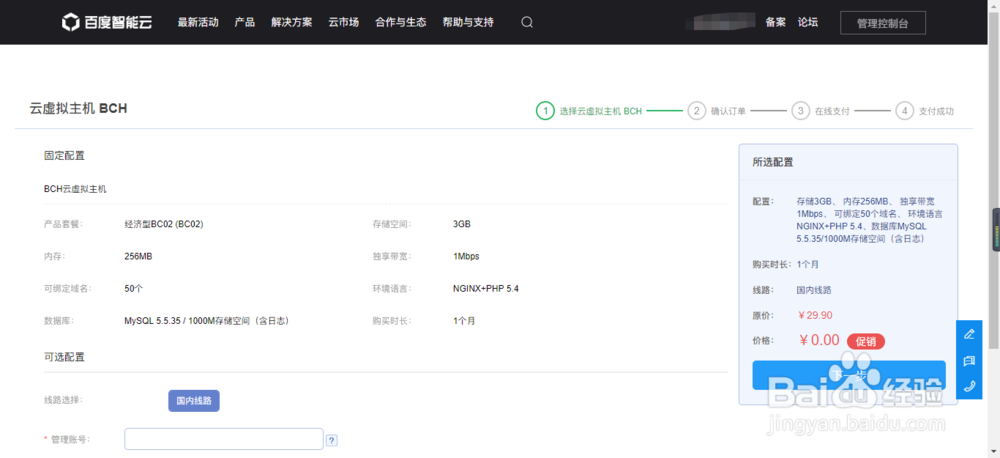Click the 论坛 link
Viewport: 1000px width, 458px height.
807,22
